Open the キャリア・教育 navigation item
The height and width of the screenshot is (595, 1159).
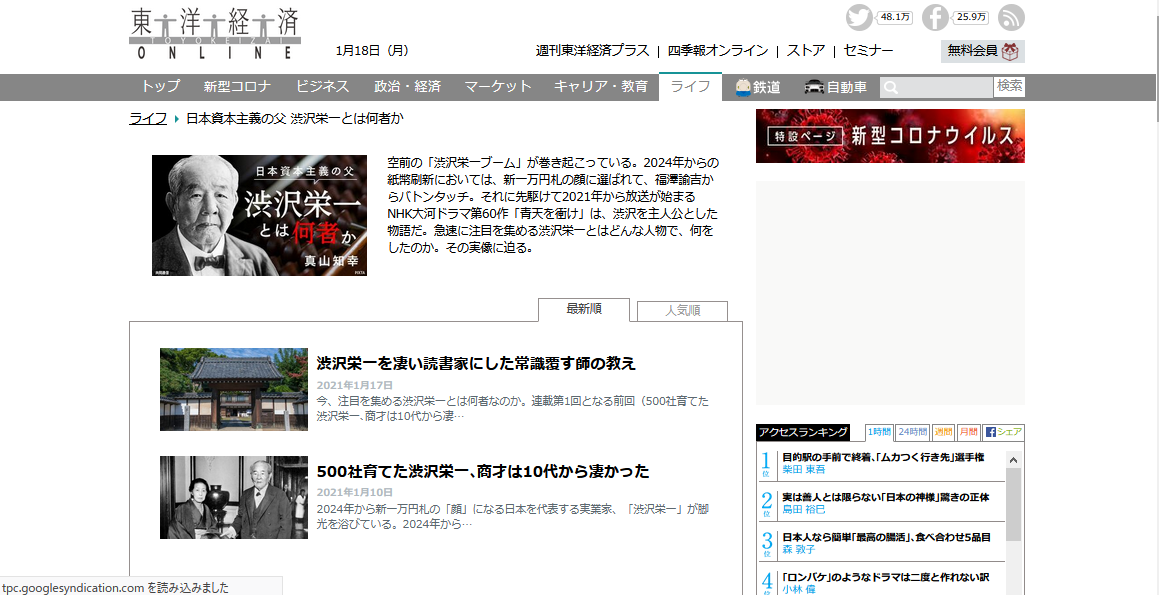[x=600, y=86]
